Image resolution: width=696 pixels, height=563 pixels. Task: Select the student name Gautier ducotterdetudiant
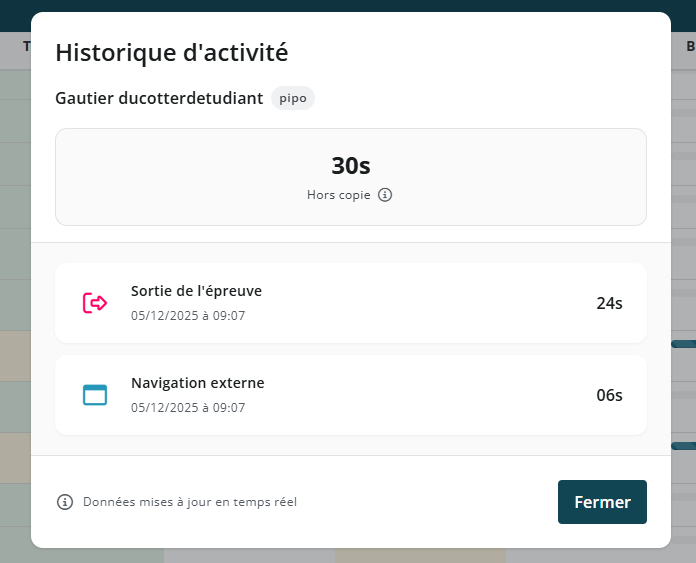pos(159,98)
